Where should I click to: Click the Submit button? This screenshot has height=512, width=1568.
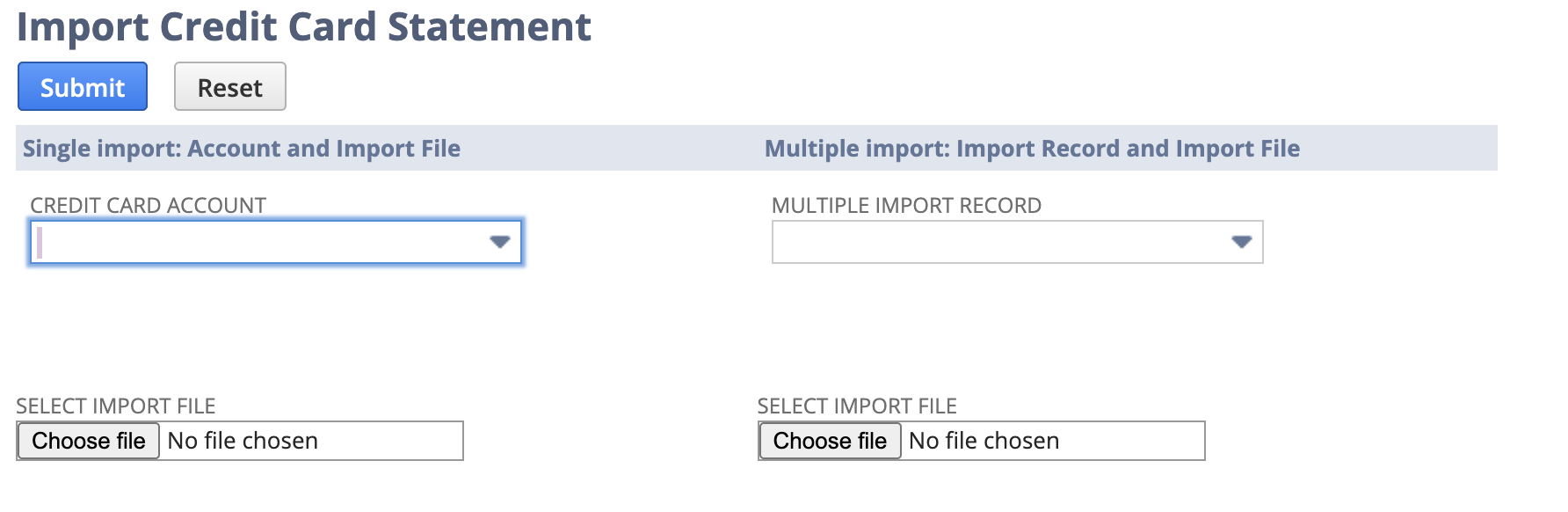[x=82, y=86]
